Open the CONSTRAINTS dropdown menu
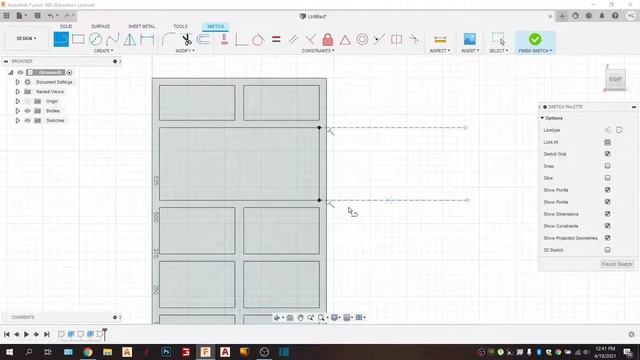The height and width of the screenshot is (360, 640). pyautogui.click(x=318, y=51)
